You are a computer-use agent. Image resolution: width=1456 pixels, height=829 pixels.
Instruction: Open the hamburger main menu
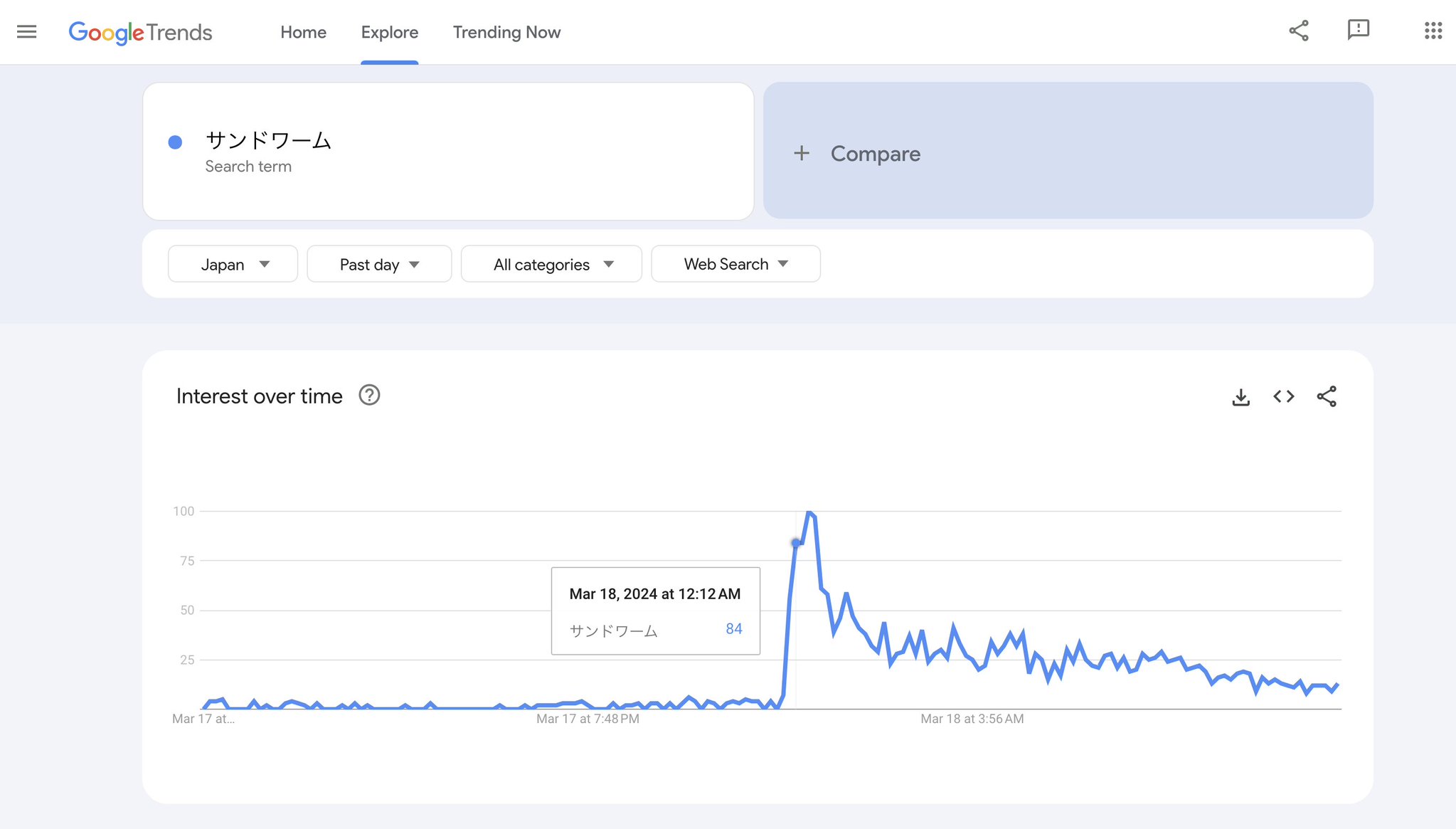pyautogui.click(x=26, y=32)
